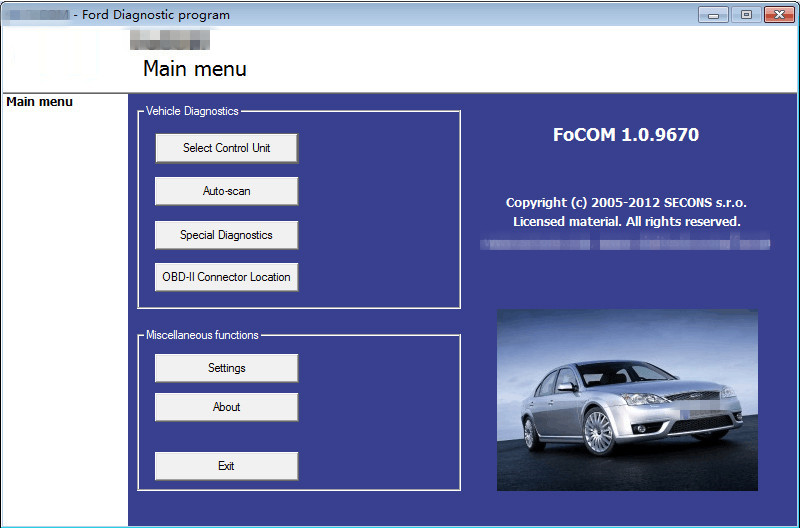The image size is (800, 528).
Task: Click the Vehicle Diagnostics group label
Action: (x=192, y=111)
